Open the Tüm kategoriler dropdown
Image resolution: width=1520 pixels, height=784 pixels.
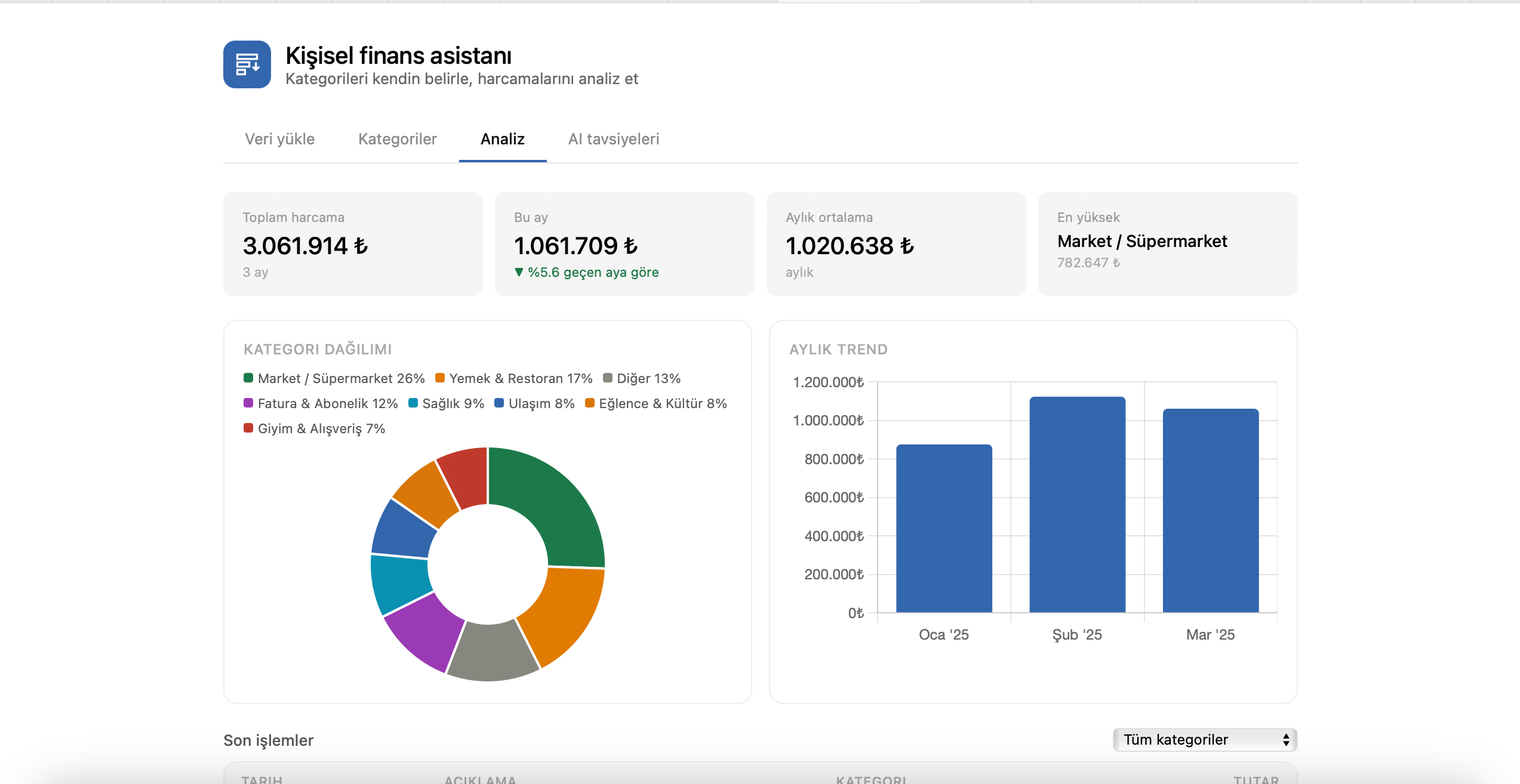pos(1205,740)
